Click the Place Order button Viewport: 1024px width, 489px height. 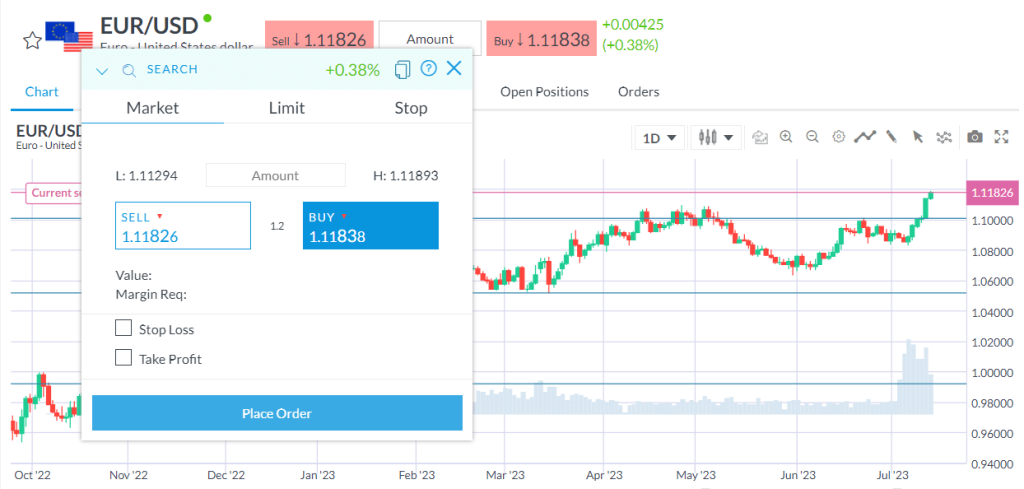tap(277, 413)
